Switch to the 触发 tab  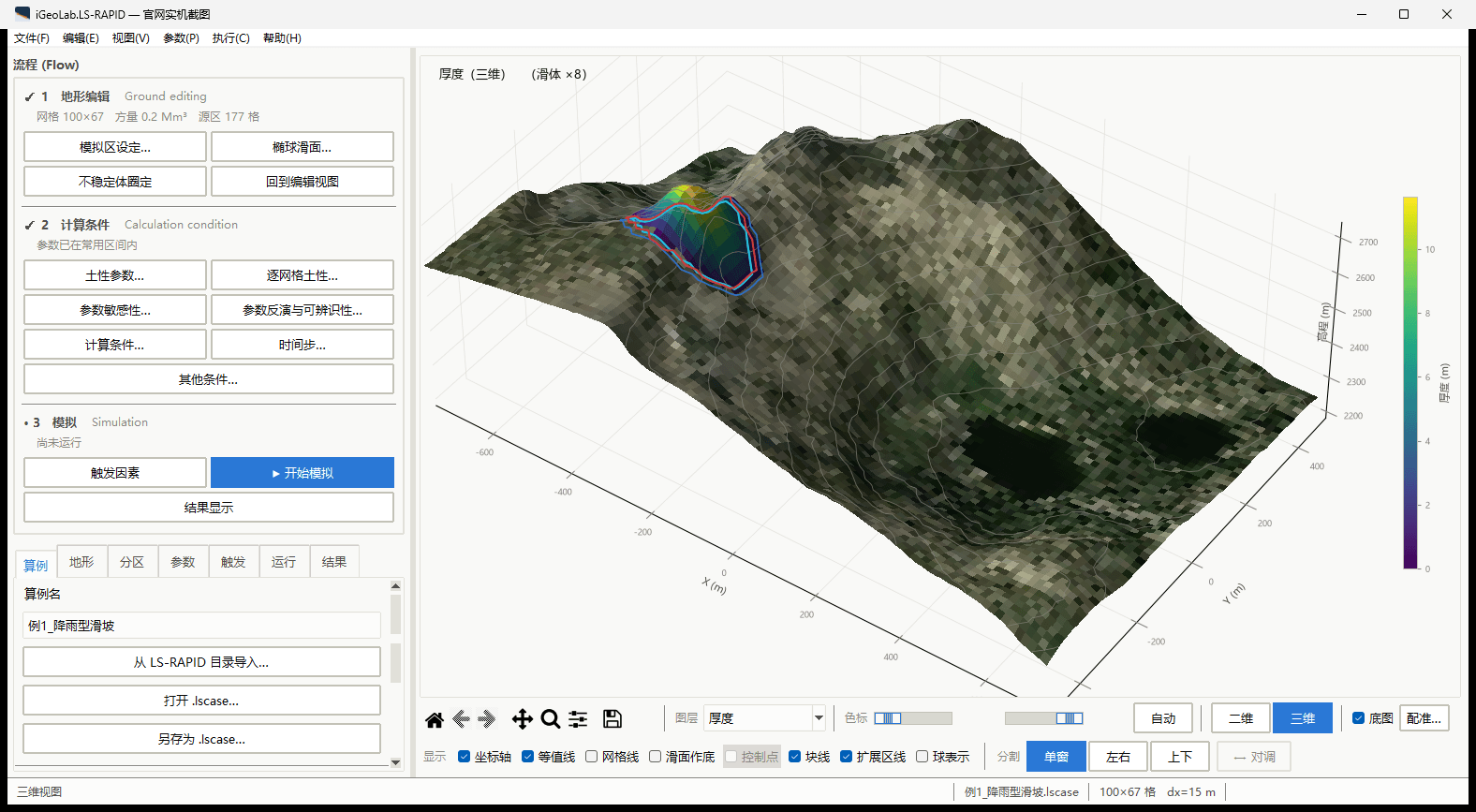click(x=233, y=562)
